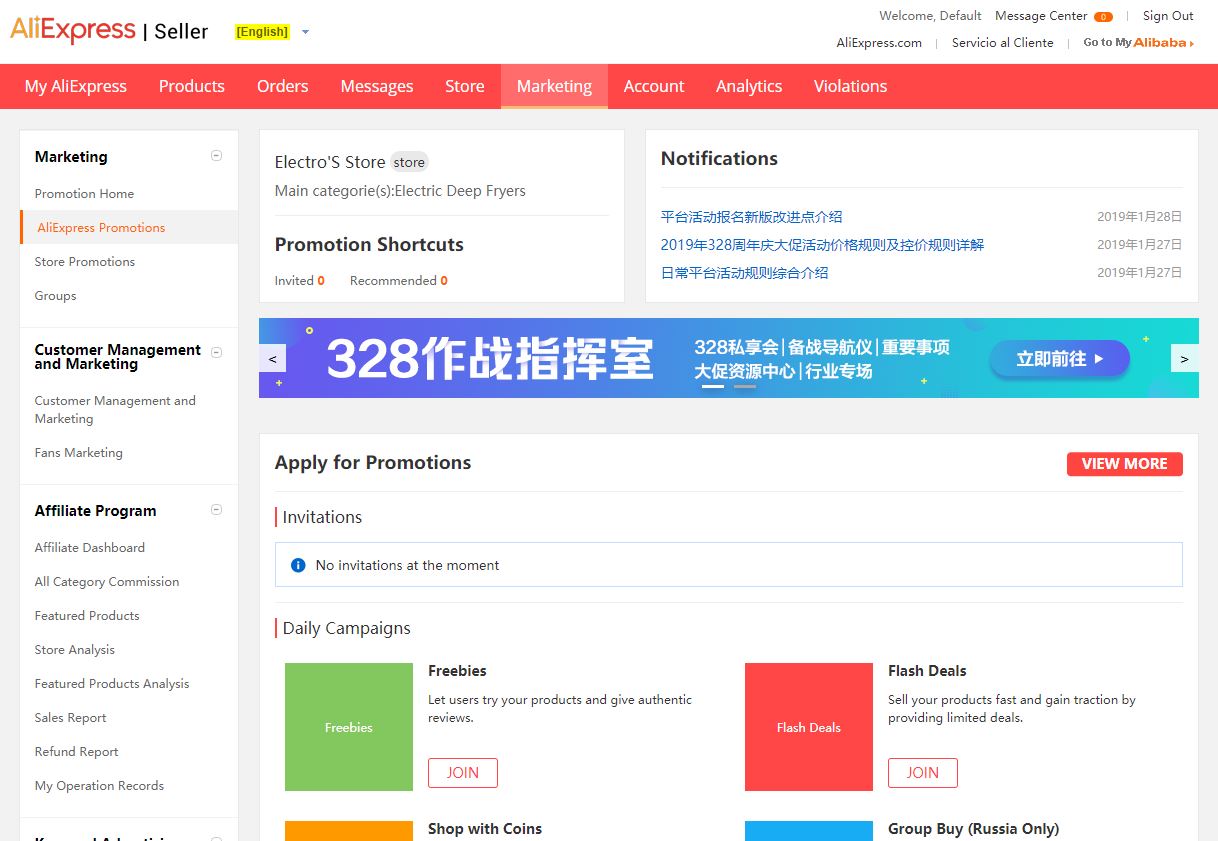This screenshot has width=1218, height=841.
Task: Open the English language dropdown
Action: point(305,32)
